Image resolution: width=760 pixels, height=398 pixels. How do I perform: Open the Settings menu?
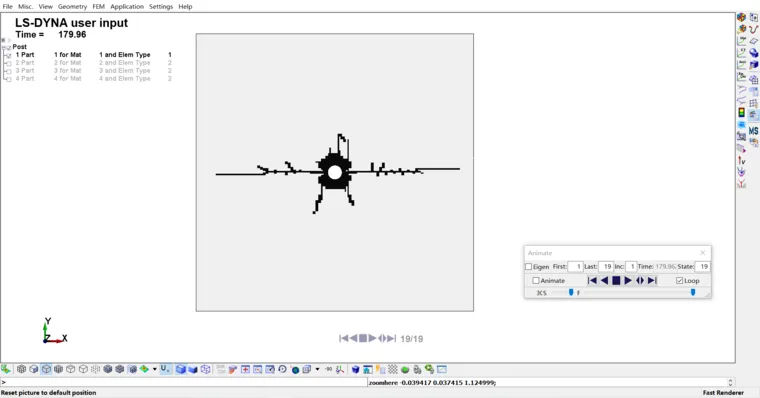161,6
